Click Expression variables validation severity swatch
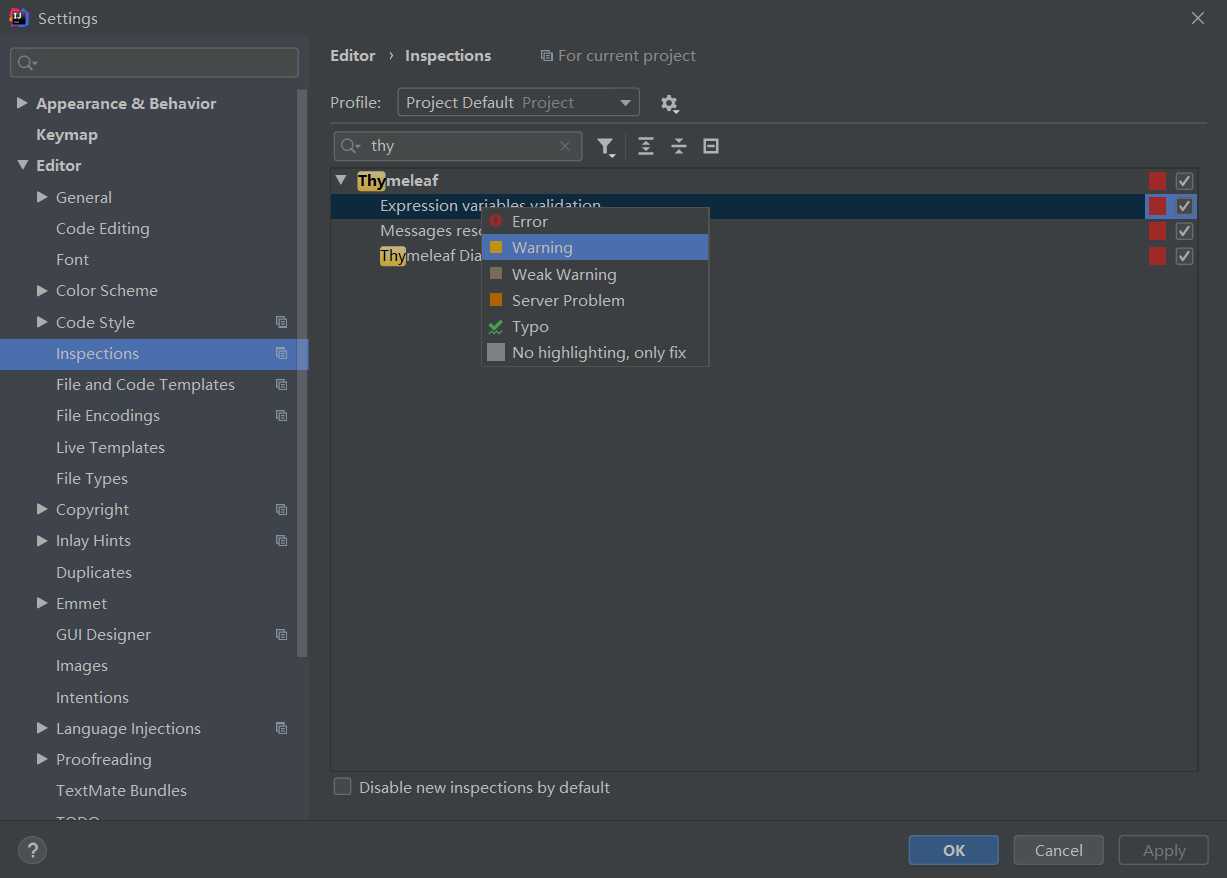 coord(1157,206)
